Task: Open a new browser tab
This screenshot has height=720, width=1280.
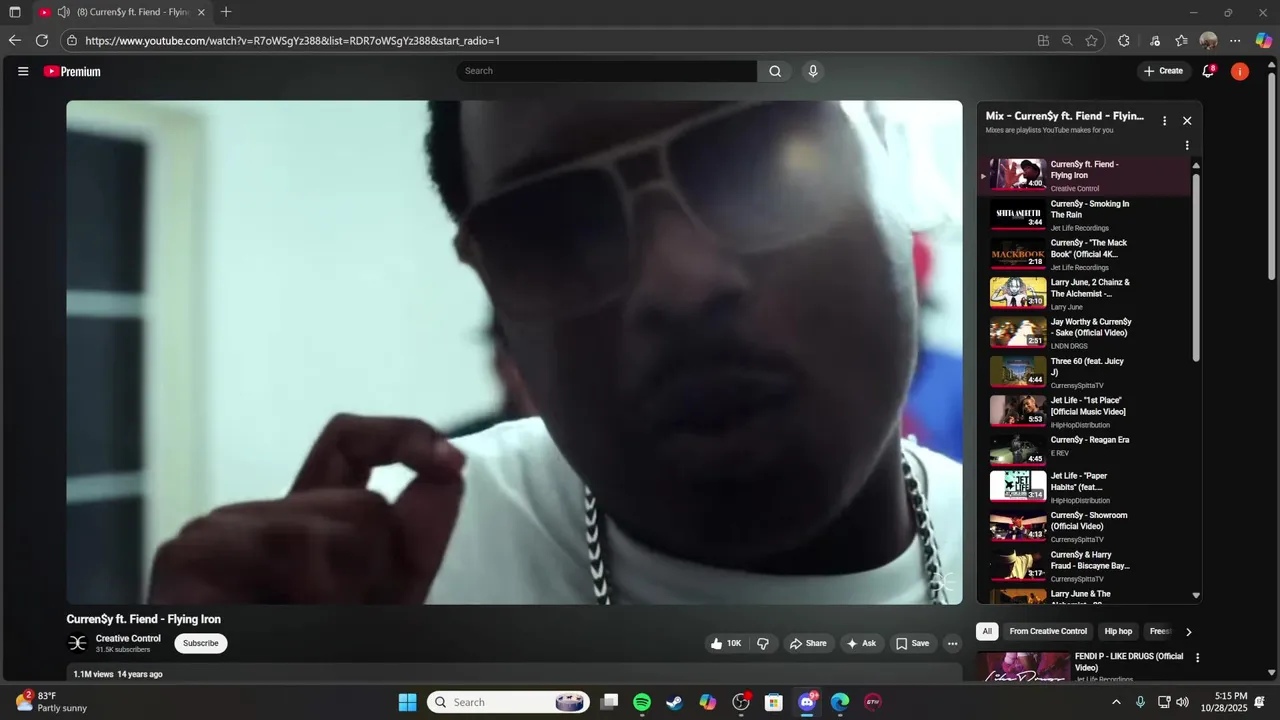Action: [226, 12]
